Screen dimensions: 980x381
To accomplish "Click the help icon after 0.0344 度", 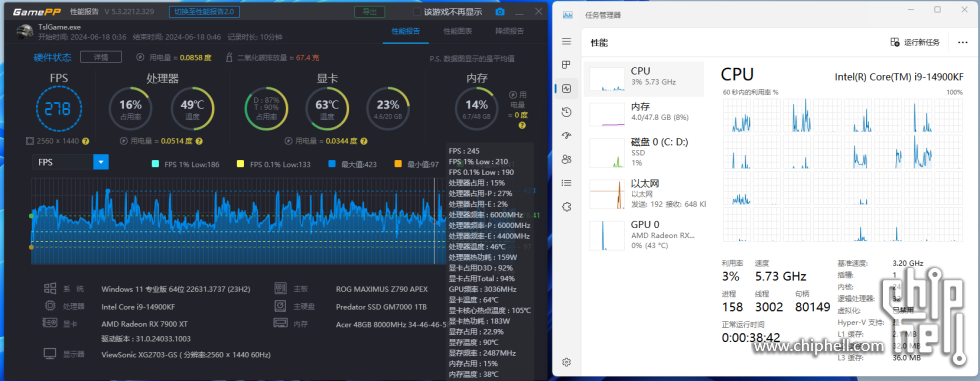I will (x=364, y=142).
